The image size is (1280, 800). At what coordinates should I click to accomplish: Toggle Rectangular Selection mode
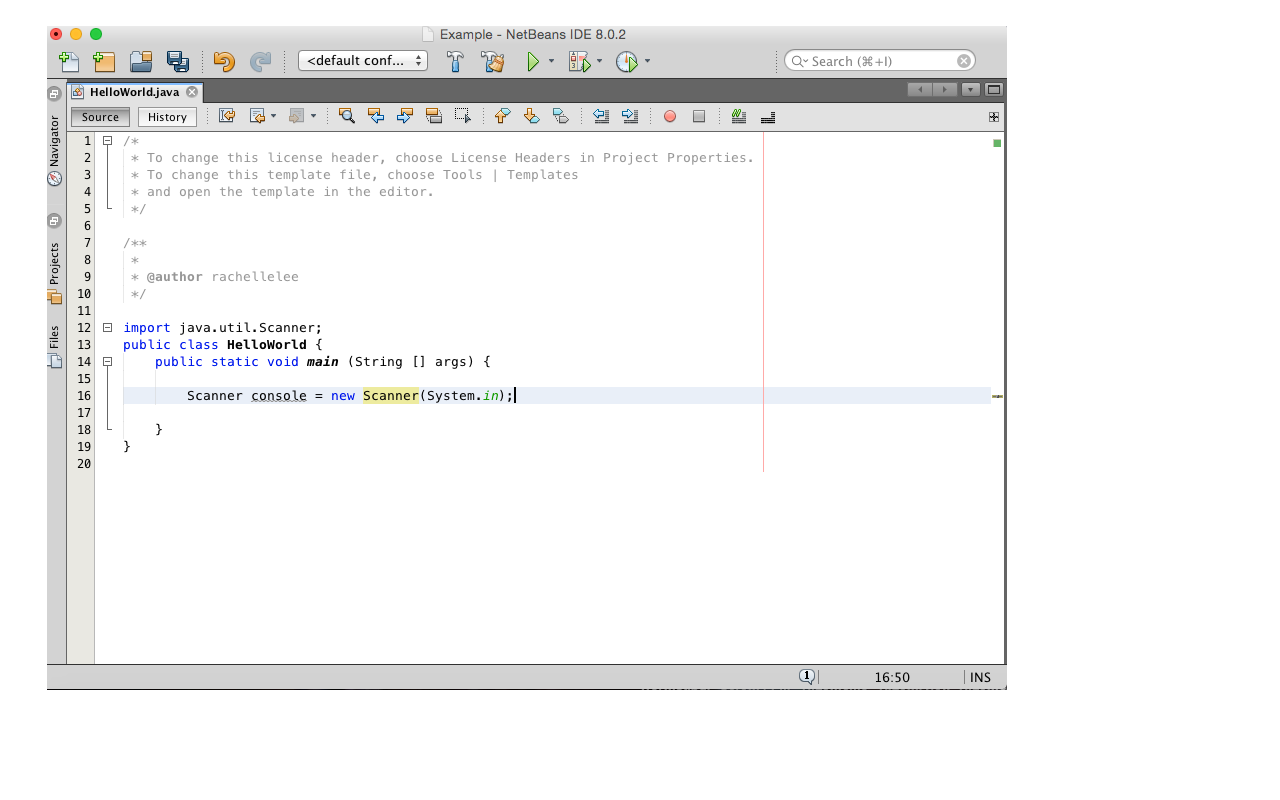point(461,116)
